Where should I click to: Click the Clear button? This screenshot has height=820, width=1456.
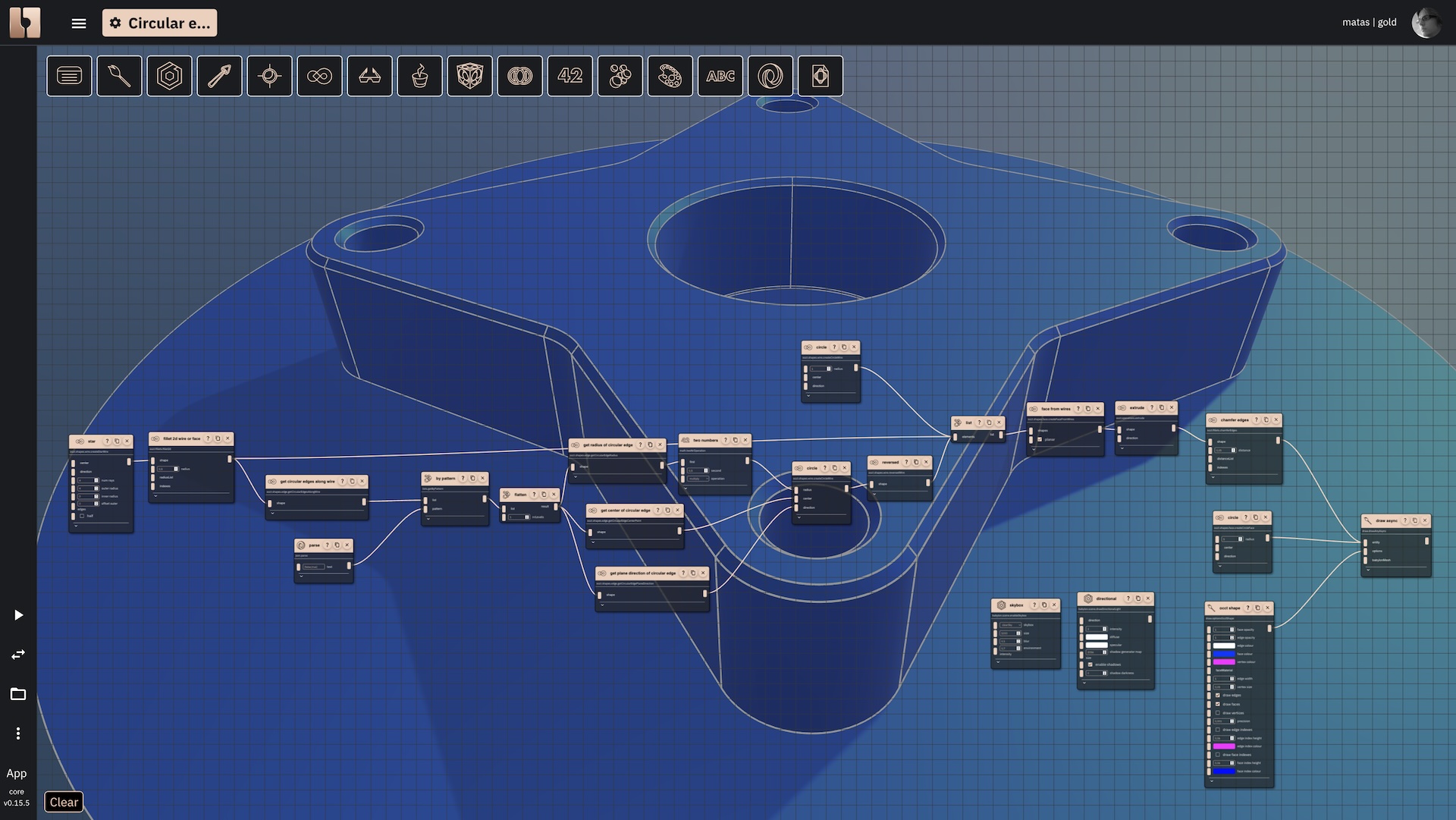(x=64, y=802)
